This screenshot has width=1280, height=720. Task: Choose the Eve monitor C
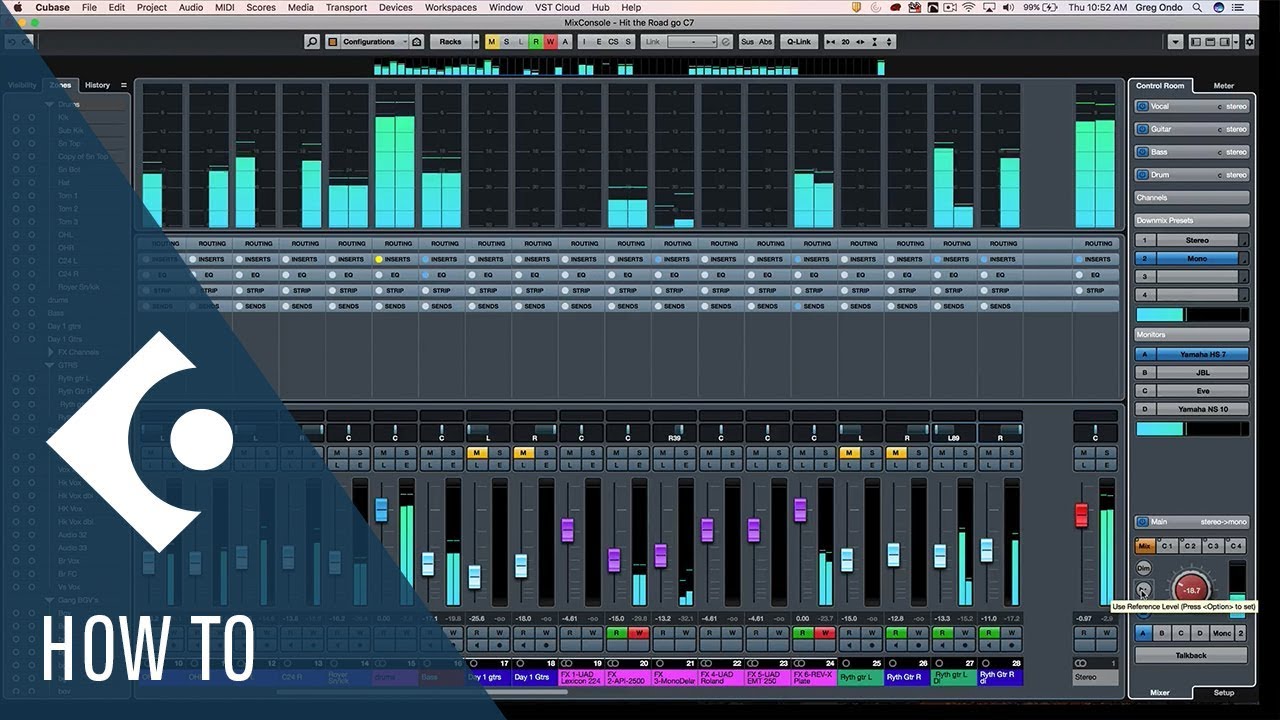1202,390
